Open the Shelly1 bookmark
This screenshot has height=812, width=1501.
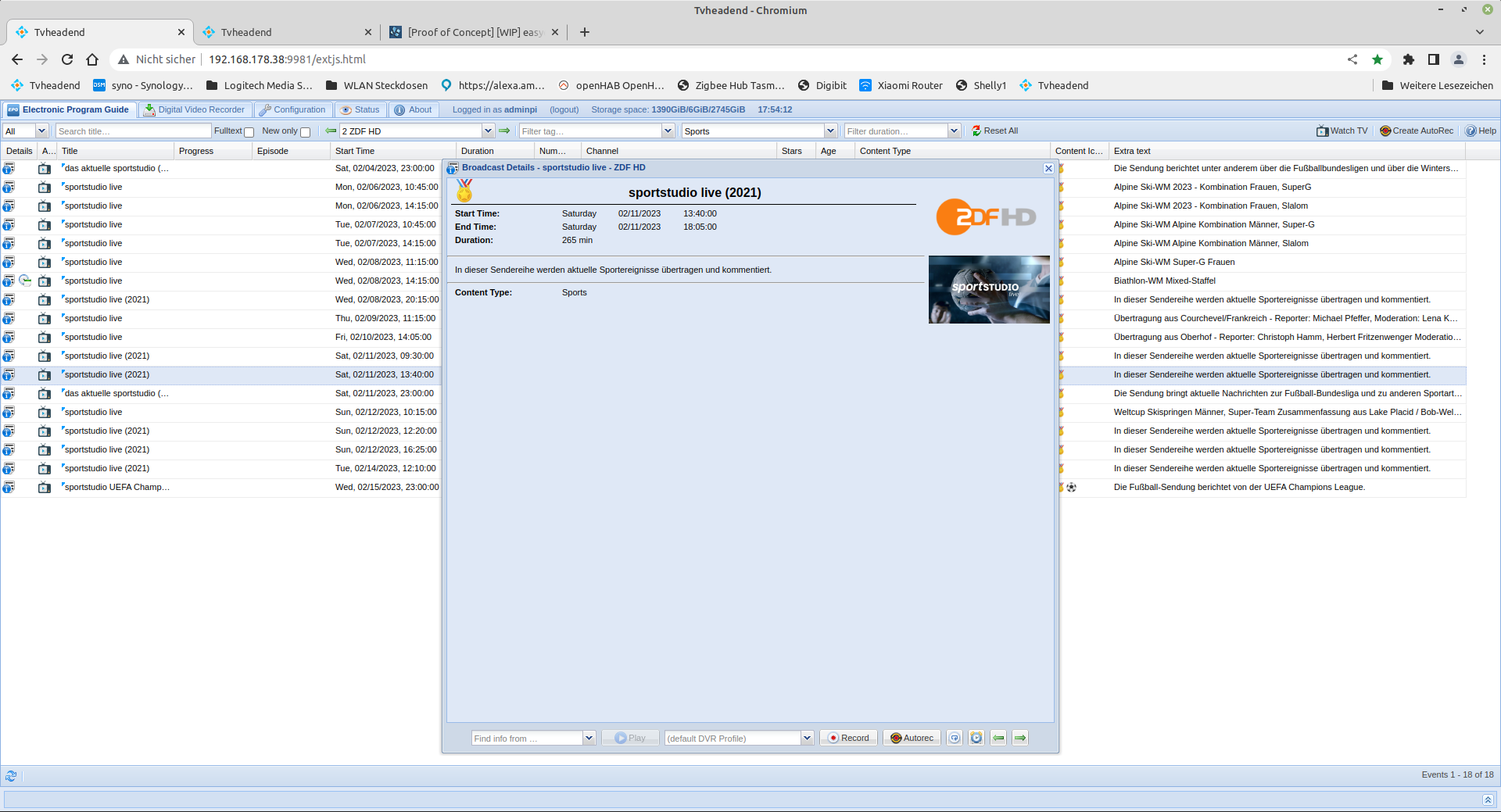[x=981, y=86]
